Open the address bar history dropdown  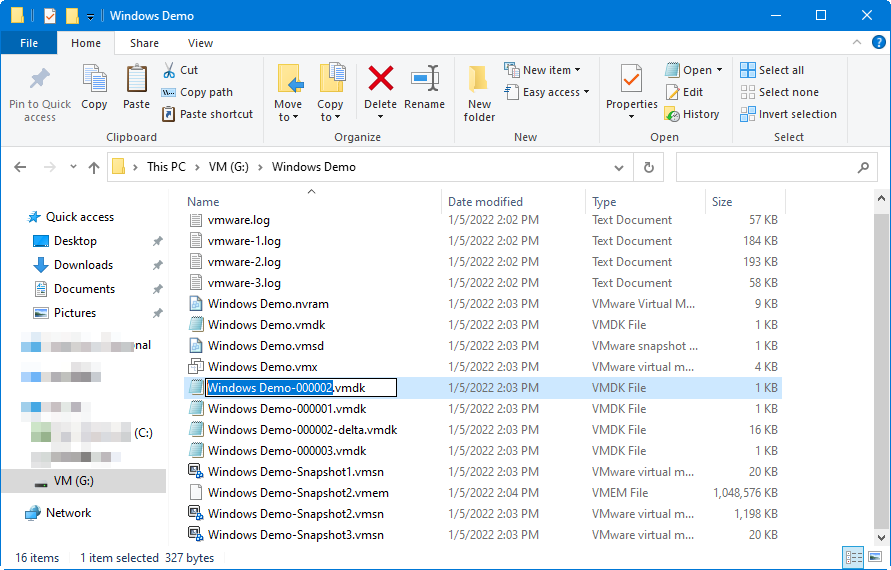coord(619,168)
